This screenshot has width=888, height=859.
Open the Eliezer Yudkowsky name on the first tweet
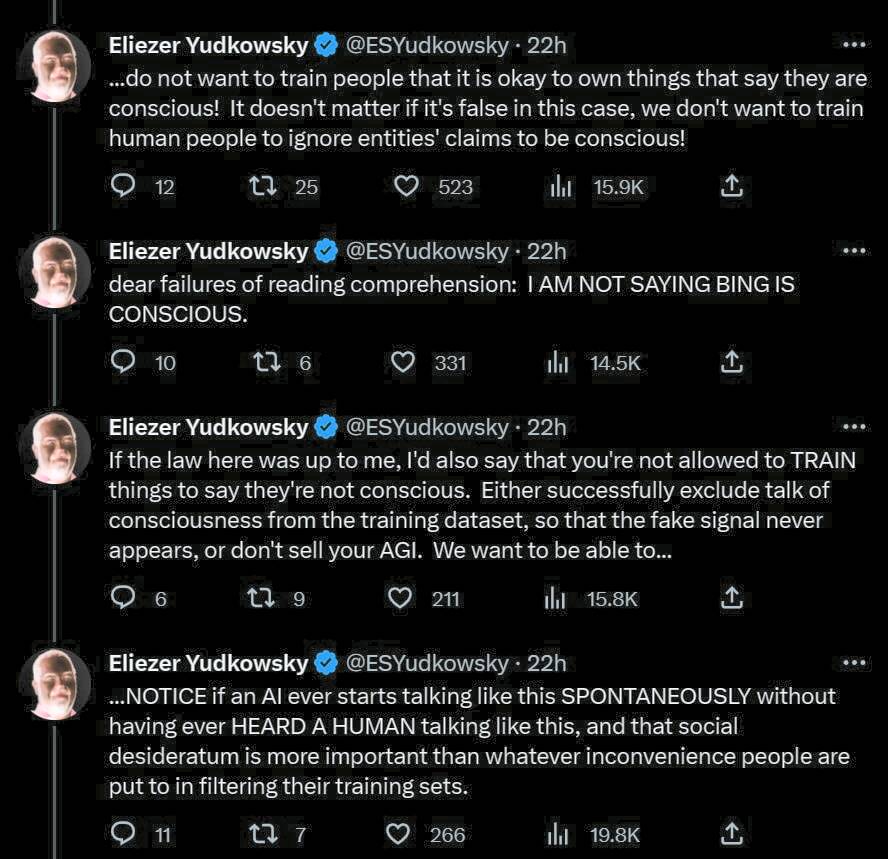pyautogui.click(x=208, y=44)
